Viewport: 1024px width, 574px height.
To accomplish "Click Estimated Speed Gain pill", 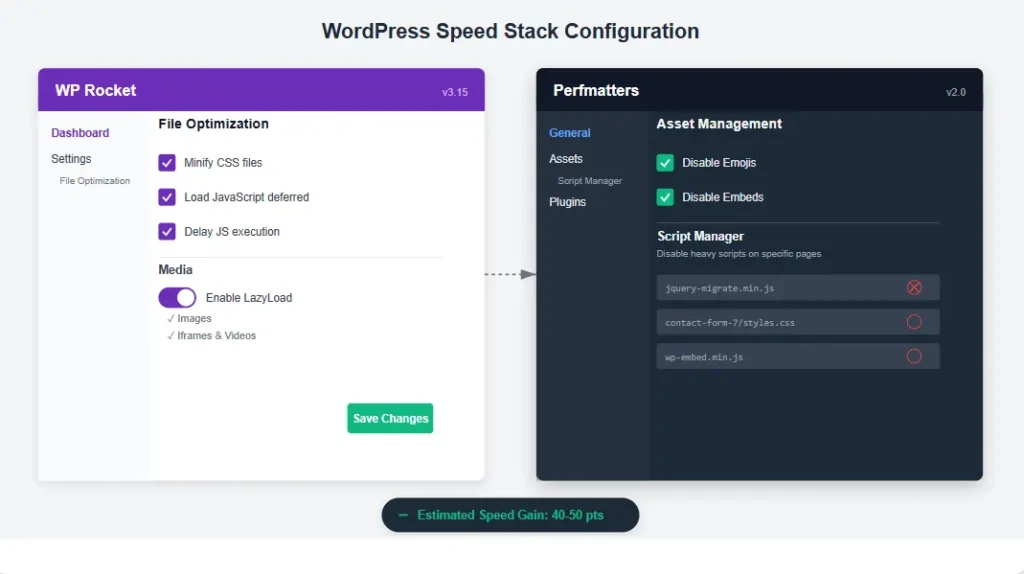I will (510, 515).
